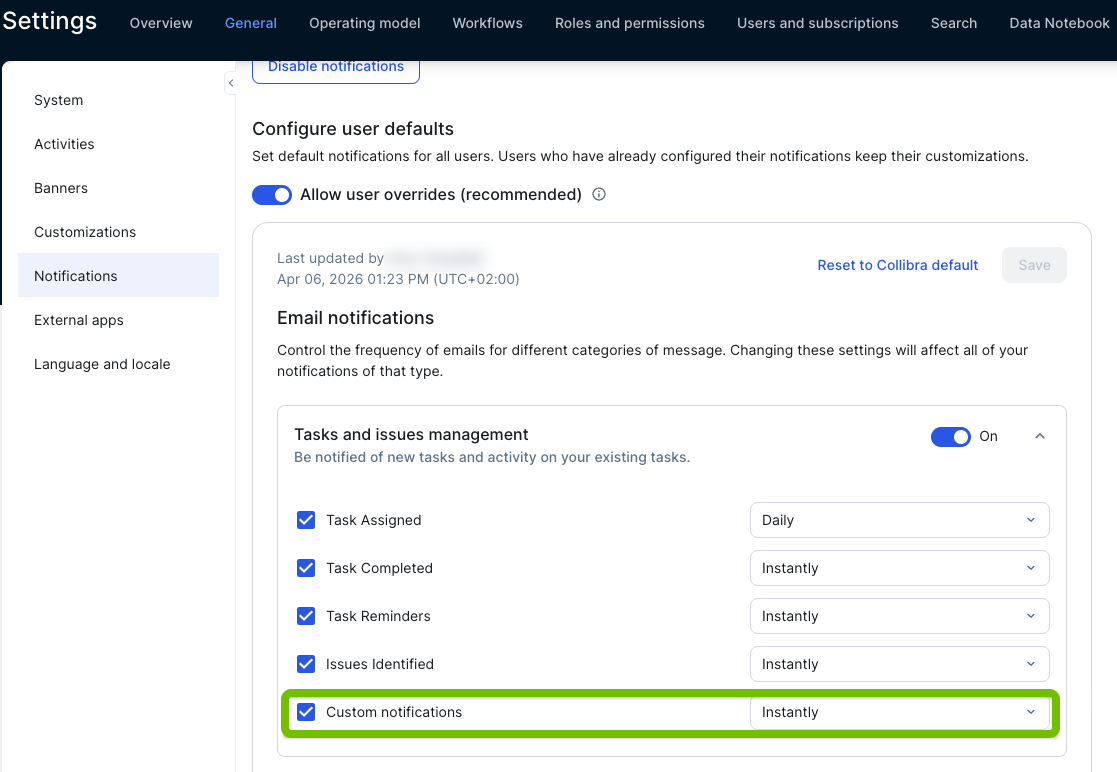Switch to the Operating model tab

click(x=365, y=23)
